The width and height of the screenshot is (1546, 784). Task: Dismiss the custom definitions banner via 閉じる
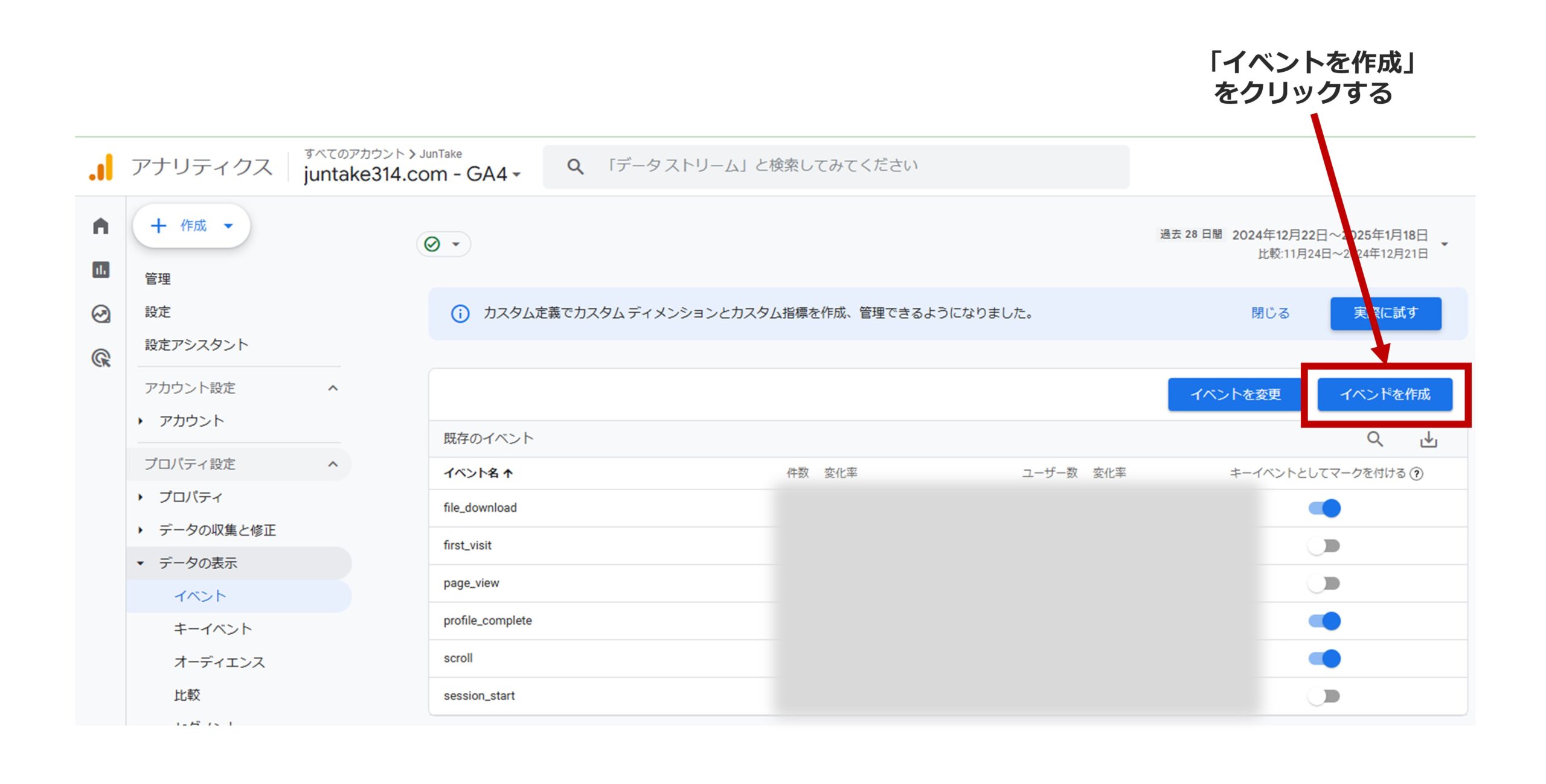(x=1269, y=313)
